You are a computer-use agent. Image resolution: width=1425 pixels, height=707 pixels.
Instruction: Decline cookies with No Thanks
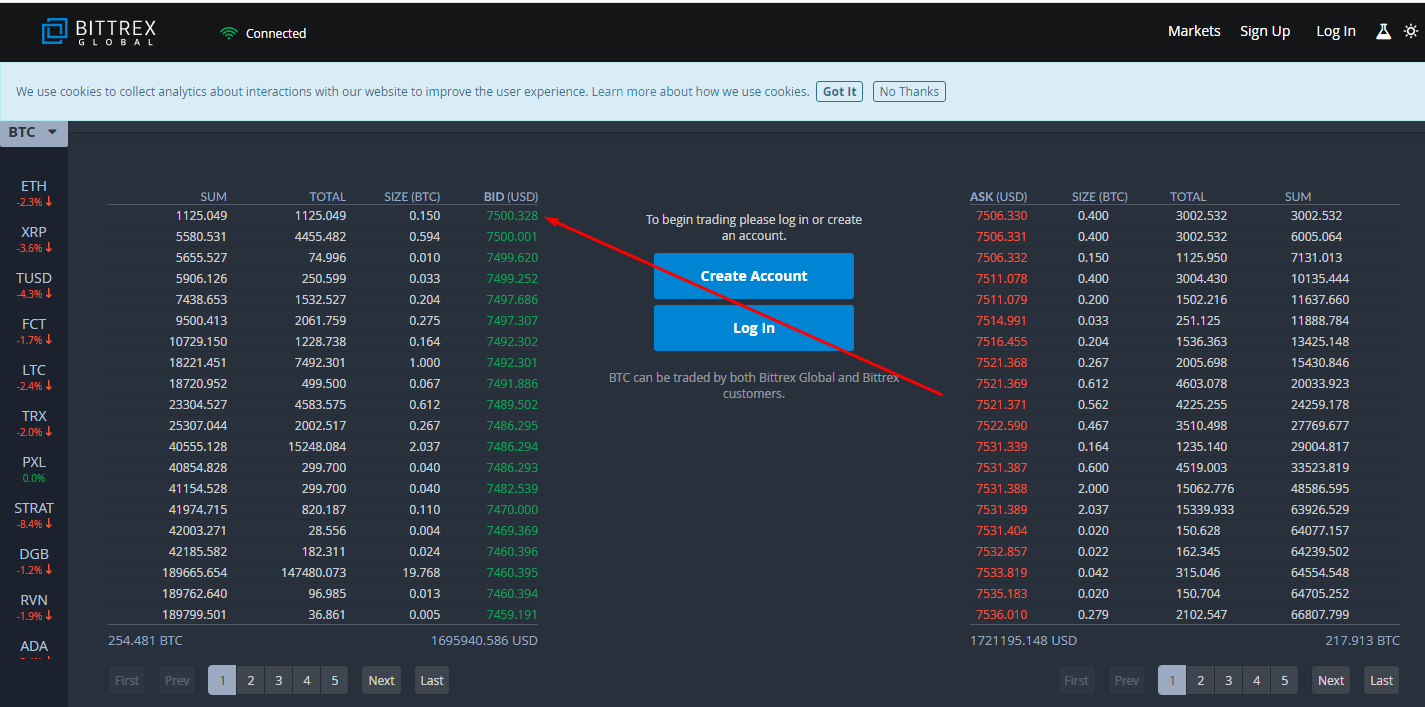click(909, 91)
